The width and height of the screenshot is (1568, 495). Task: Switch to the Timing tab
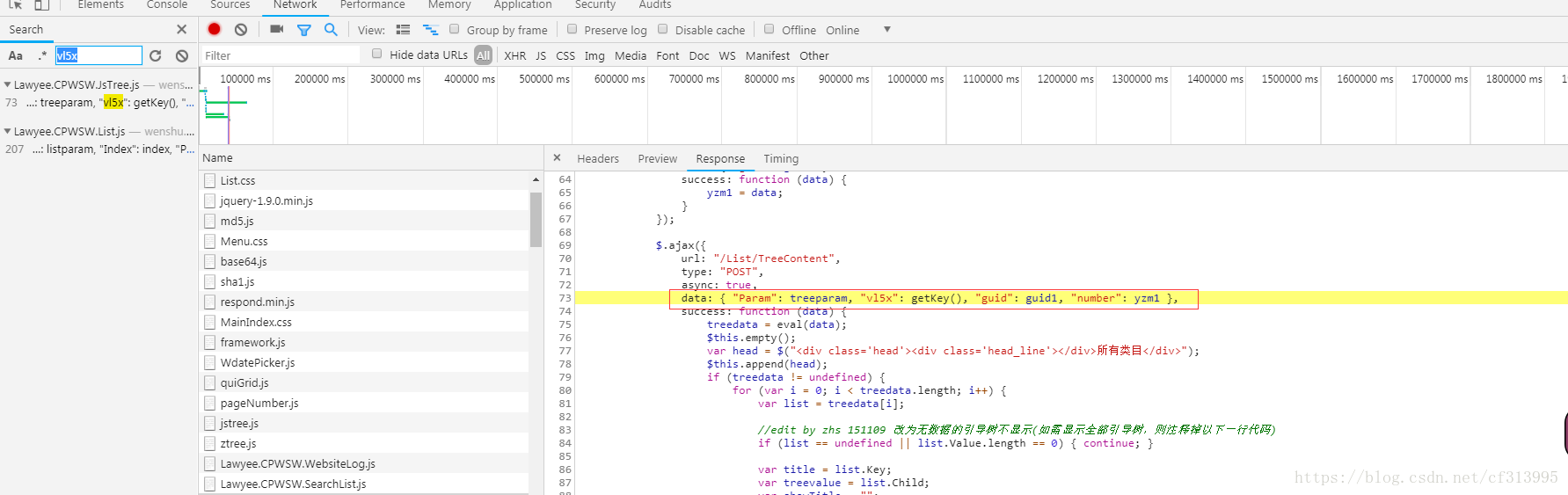click(781, 159)
